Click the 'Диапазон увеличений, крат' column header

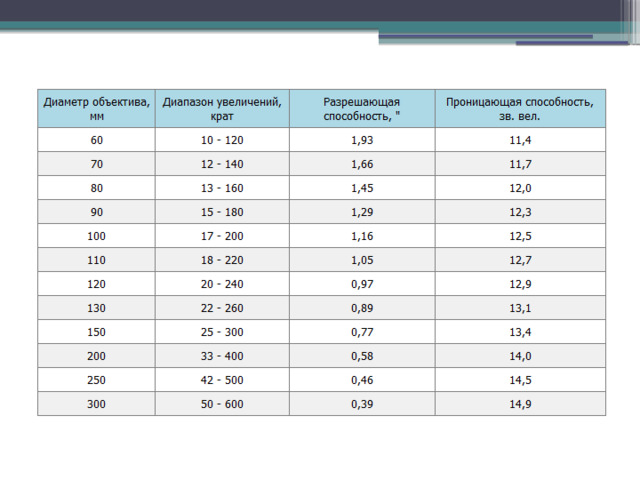tap(222, 109)
